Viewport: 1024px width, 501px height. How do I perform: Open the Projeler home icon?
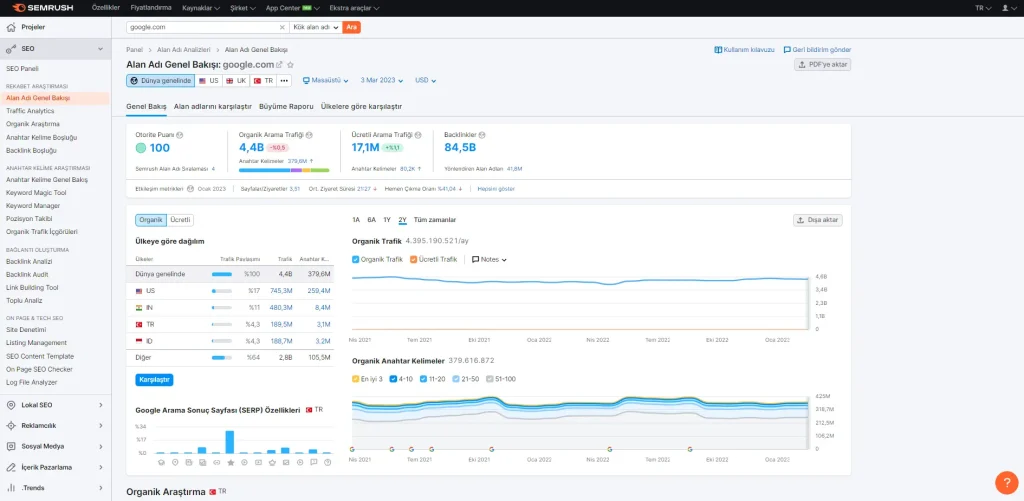tap(10, 27)
